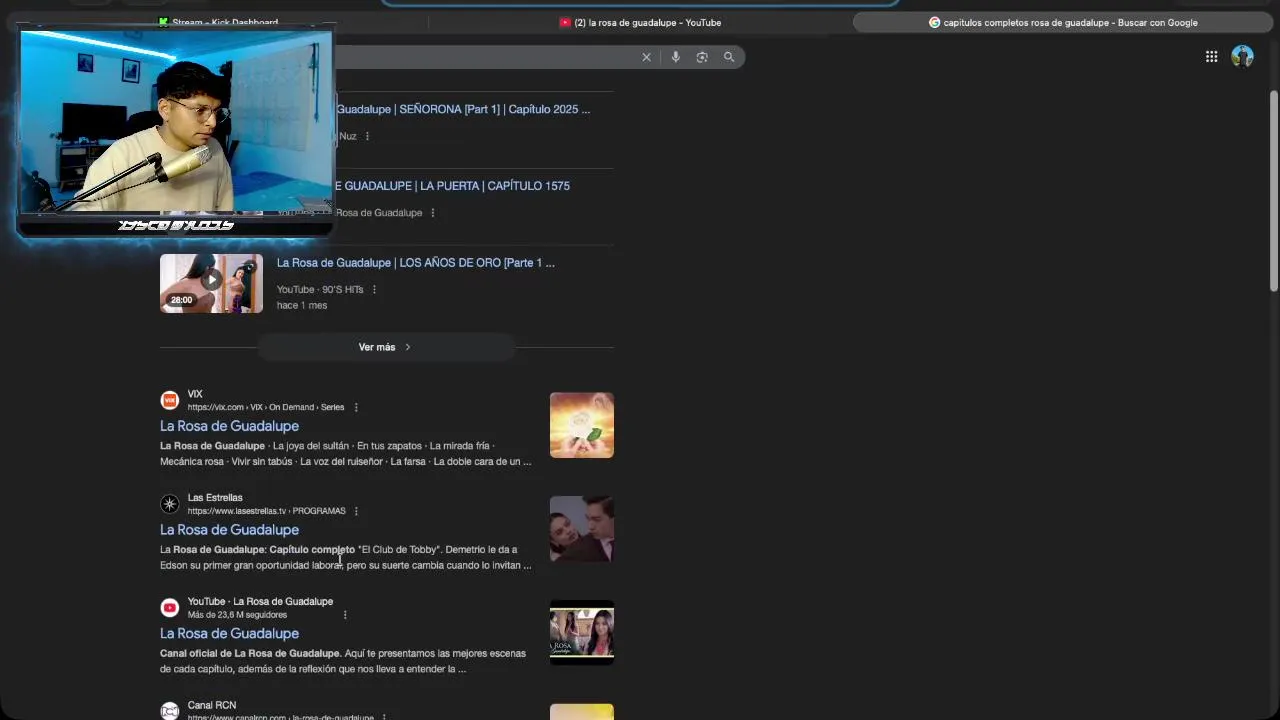Open more options for Las Estrellas result
Viewport: 1280px width, 720px height.
point(356,511)
